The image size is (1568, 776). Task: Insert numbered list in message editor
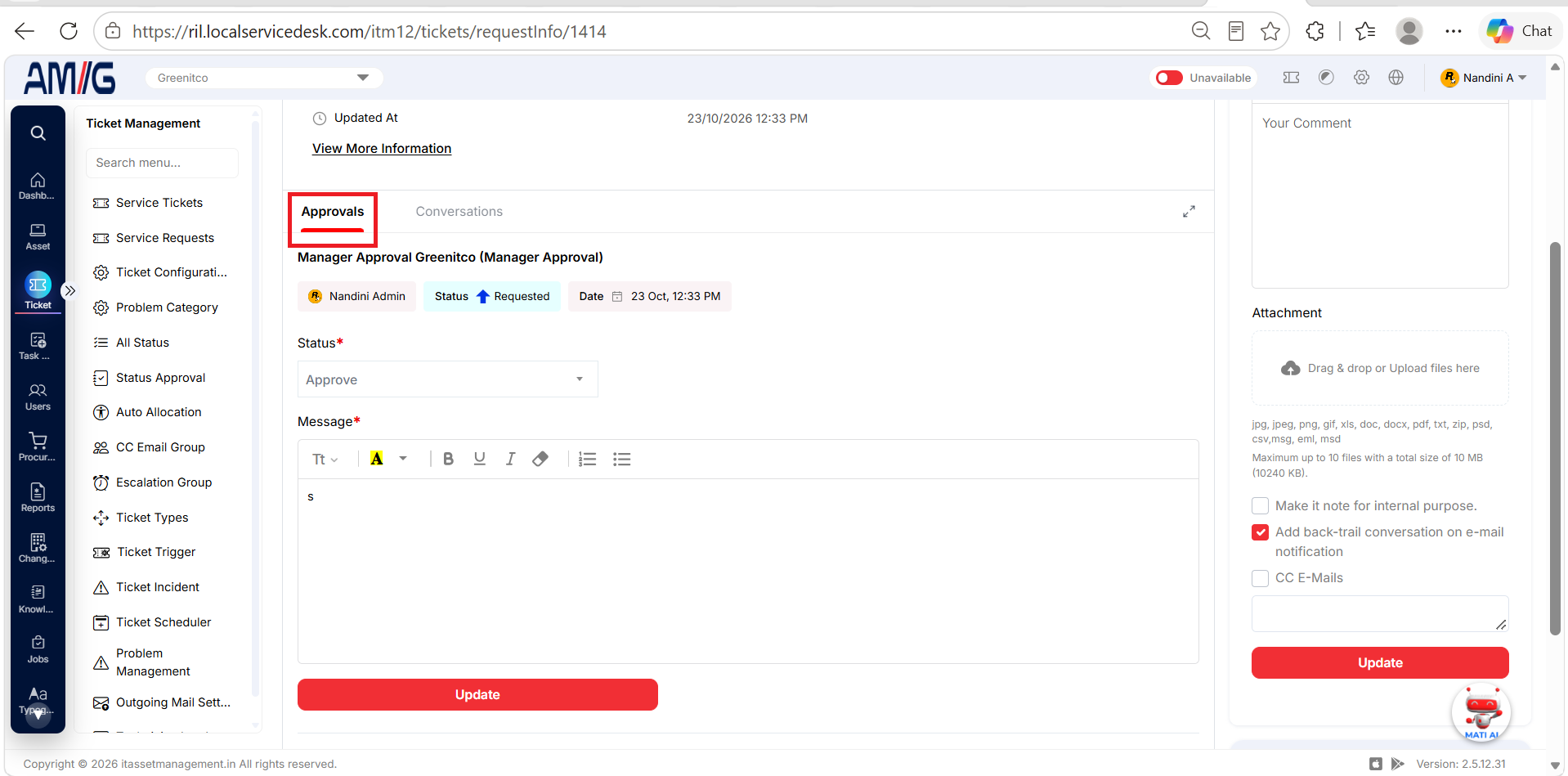tap(587, 459)
